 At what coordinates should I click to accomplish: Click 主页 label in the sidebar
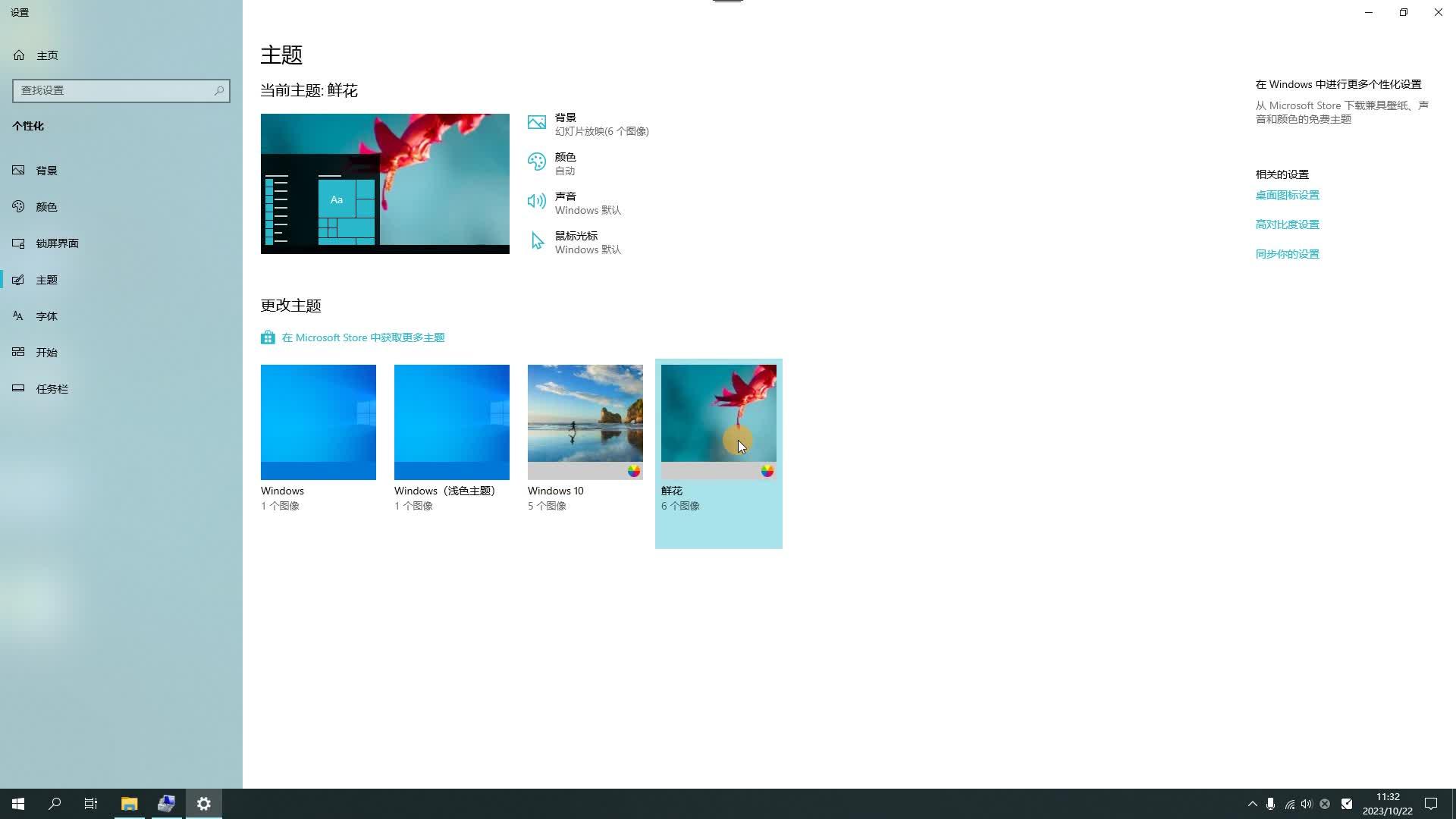(x=47, y=55)
